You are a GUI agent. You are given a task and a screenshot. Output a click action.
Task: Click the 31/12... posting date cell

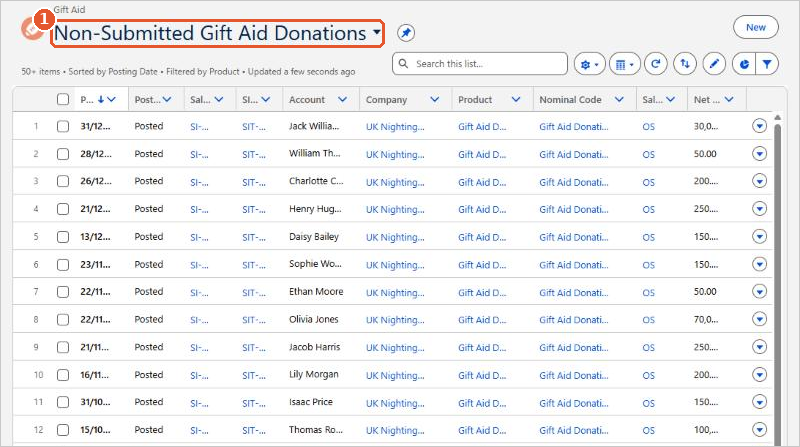coord(95,126)
